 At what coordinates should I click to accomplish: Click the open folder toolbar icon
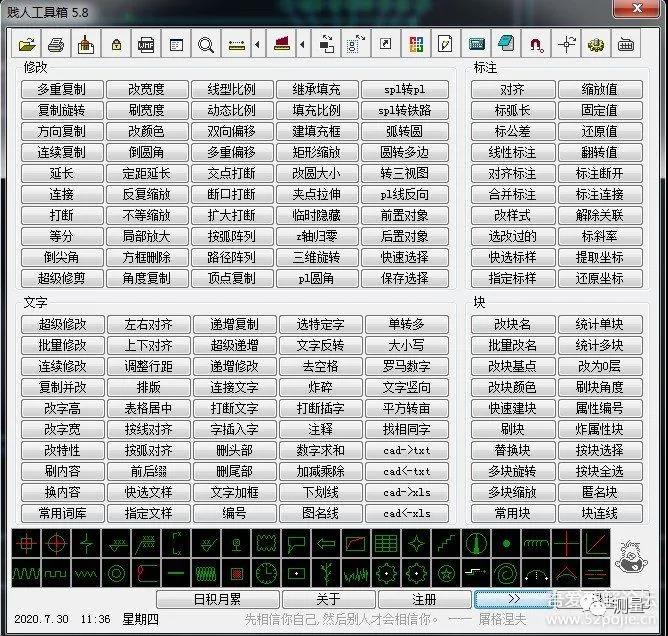[x=26, y=44]
